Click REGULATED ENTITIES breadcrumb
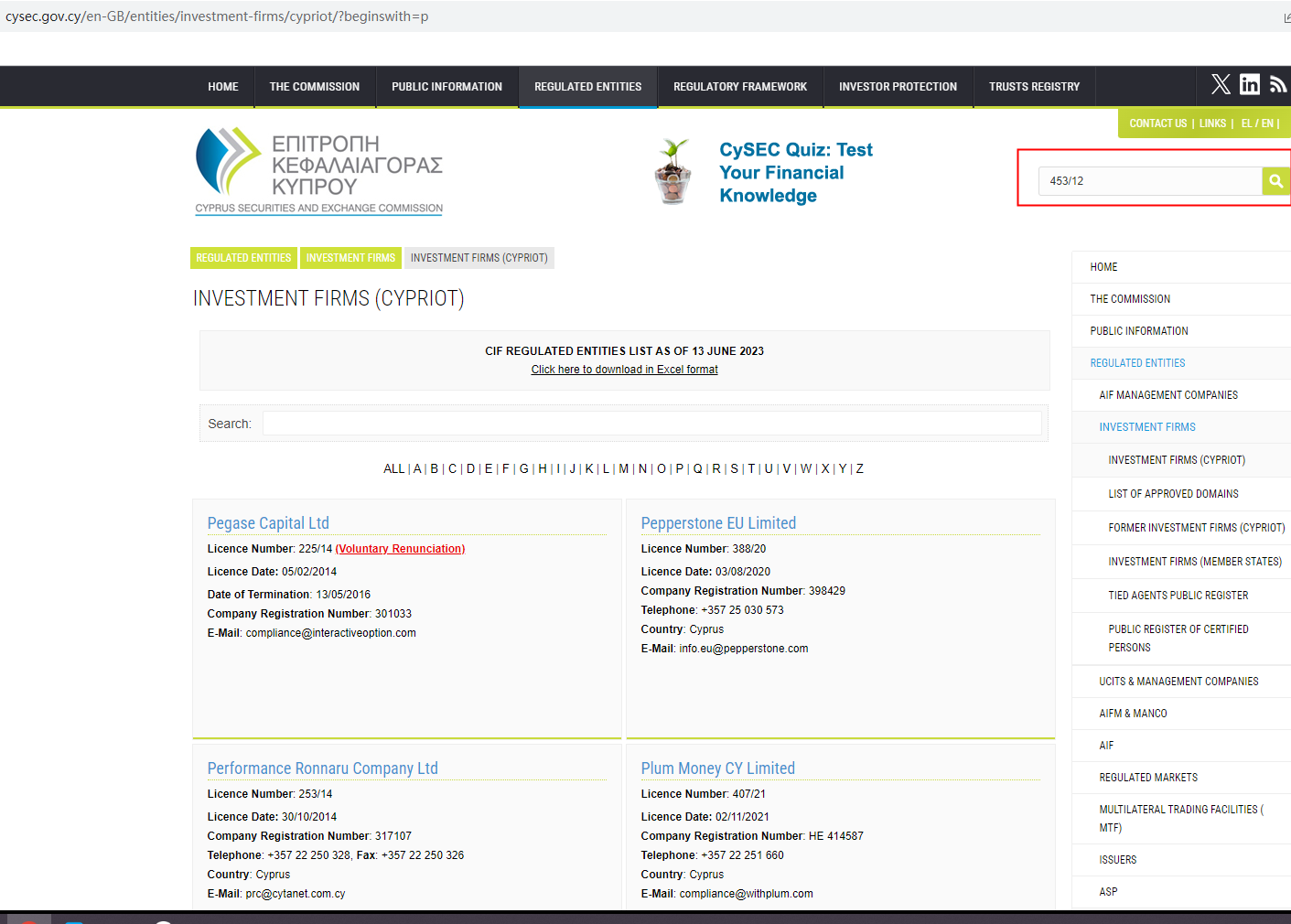The width and height of the screenshot is (1291, 924). tap(243, 258)
